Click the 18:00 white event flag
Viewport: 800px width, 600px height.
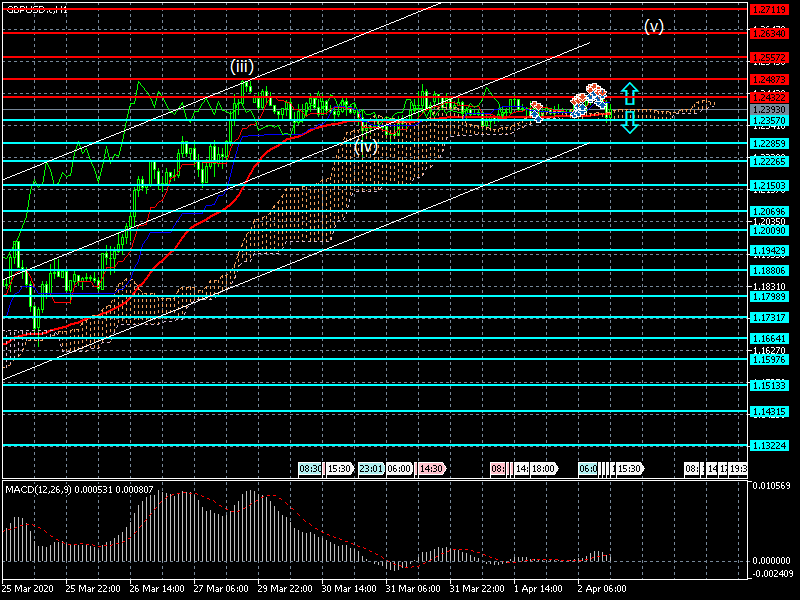[x=543, y=468]
